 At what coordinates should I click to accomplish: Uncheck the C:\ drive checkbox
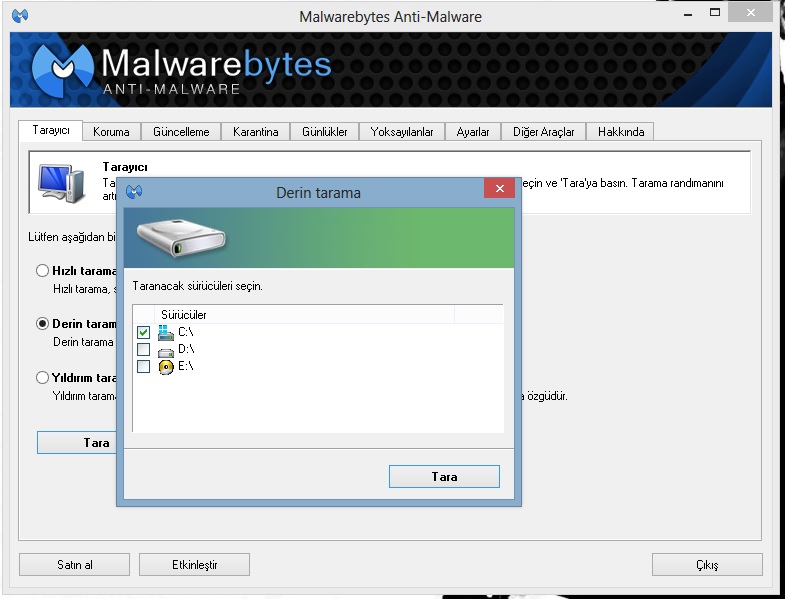(x=143, y=332)
